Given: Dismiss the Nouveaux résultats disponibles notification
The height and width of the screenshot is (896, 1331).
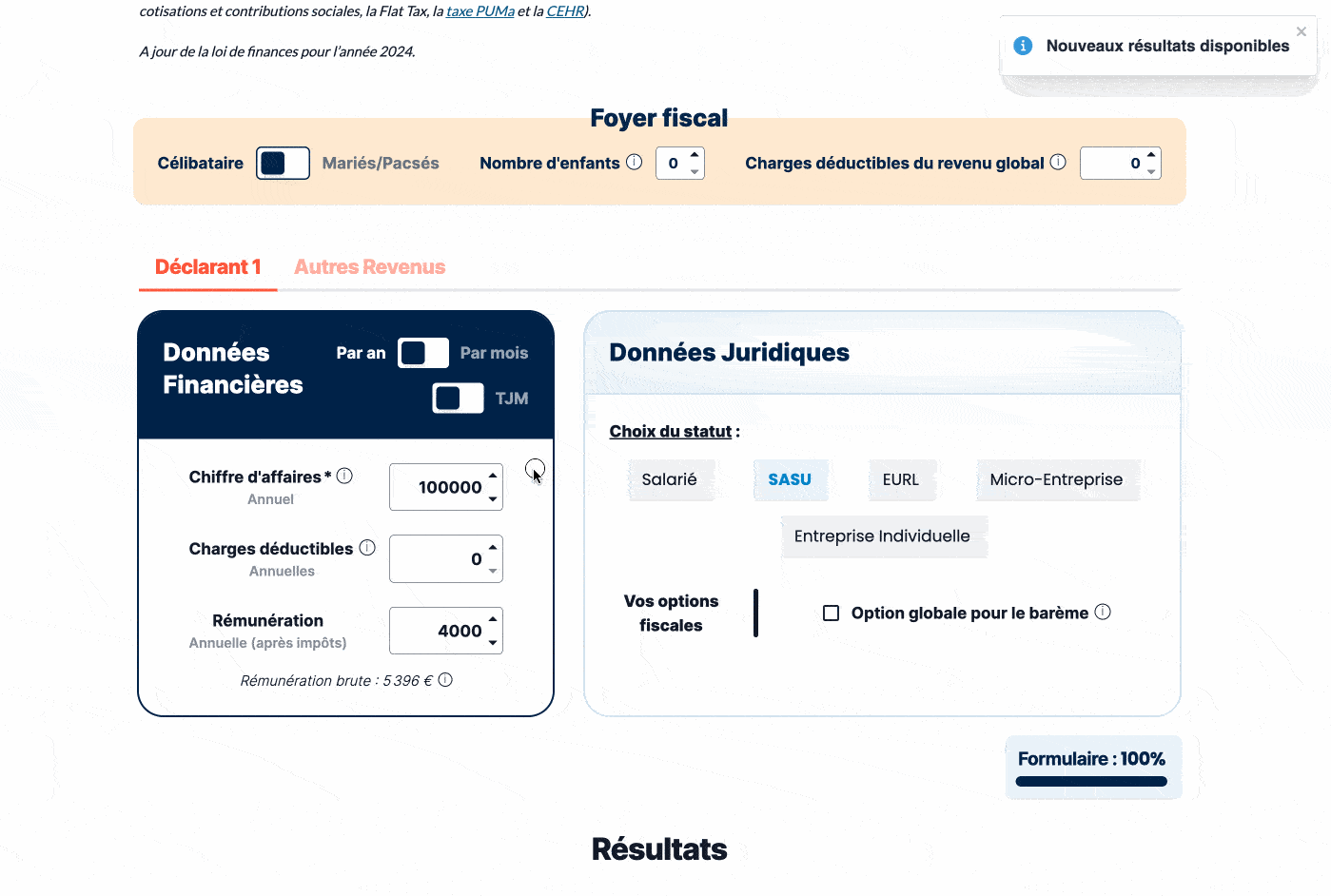Looking at the screenshot, I should [1301, 31].
